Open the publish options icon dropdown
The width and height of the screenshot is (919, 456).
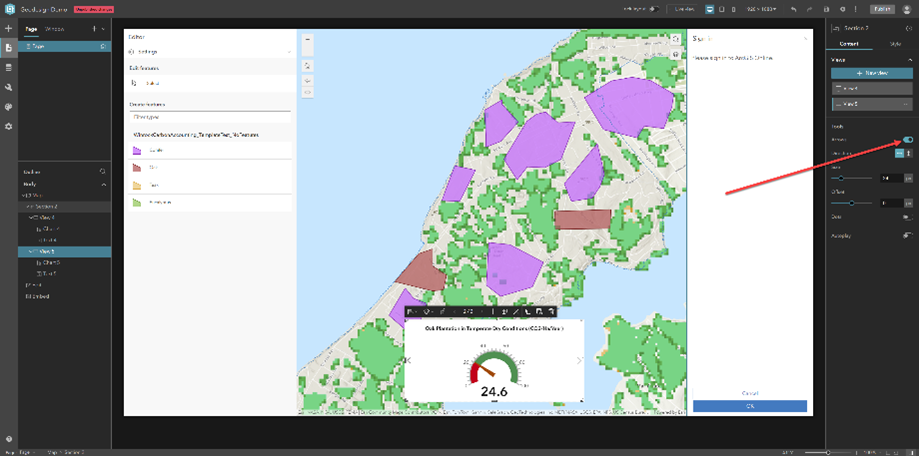842,9
